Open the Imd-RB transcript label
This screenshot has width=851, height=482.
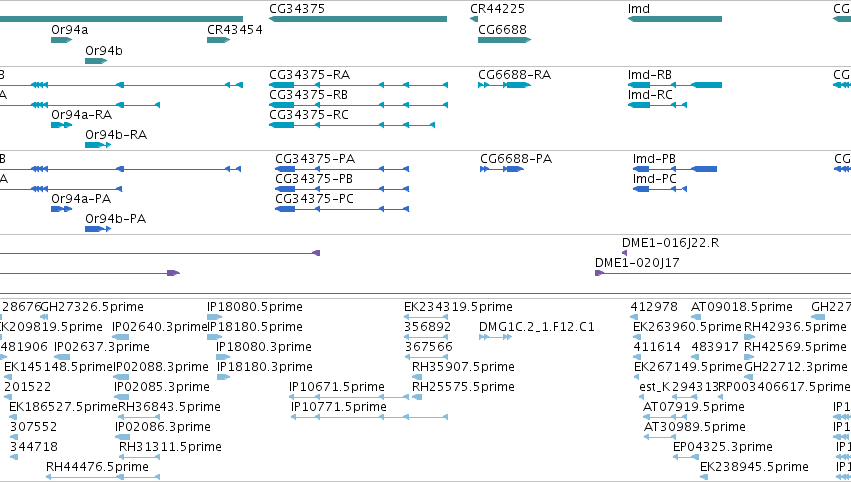[650, 74]
